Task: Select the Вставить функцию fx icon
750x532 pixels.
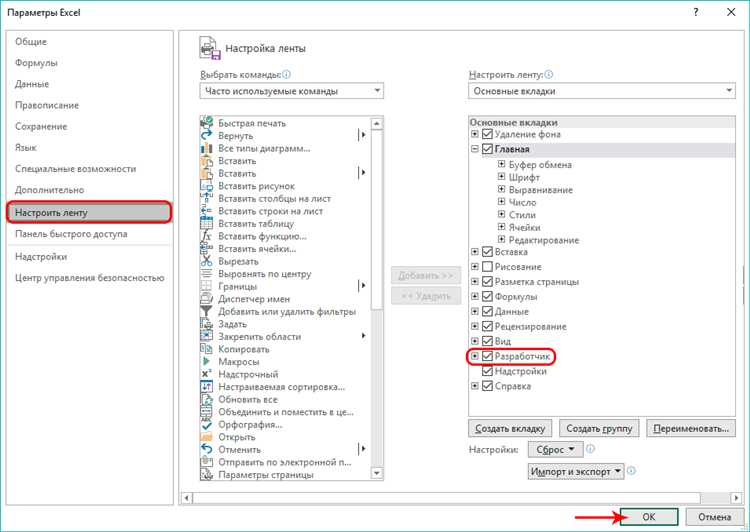Action: click(207, 236)
